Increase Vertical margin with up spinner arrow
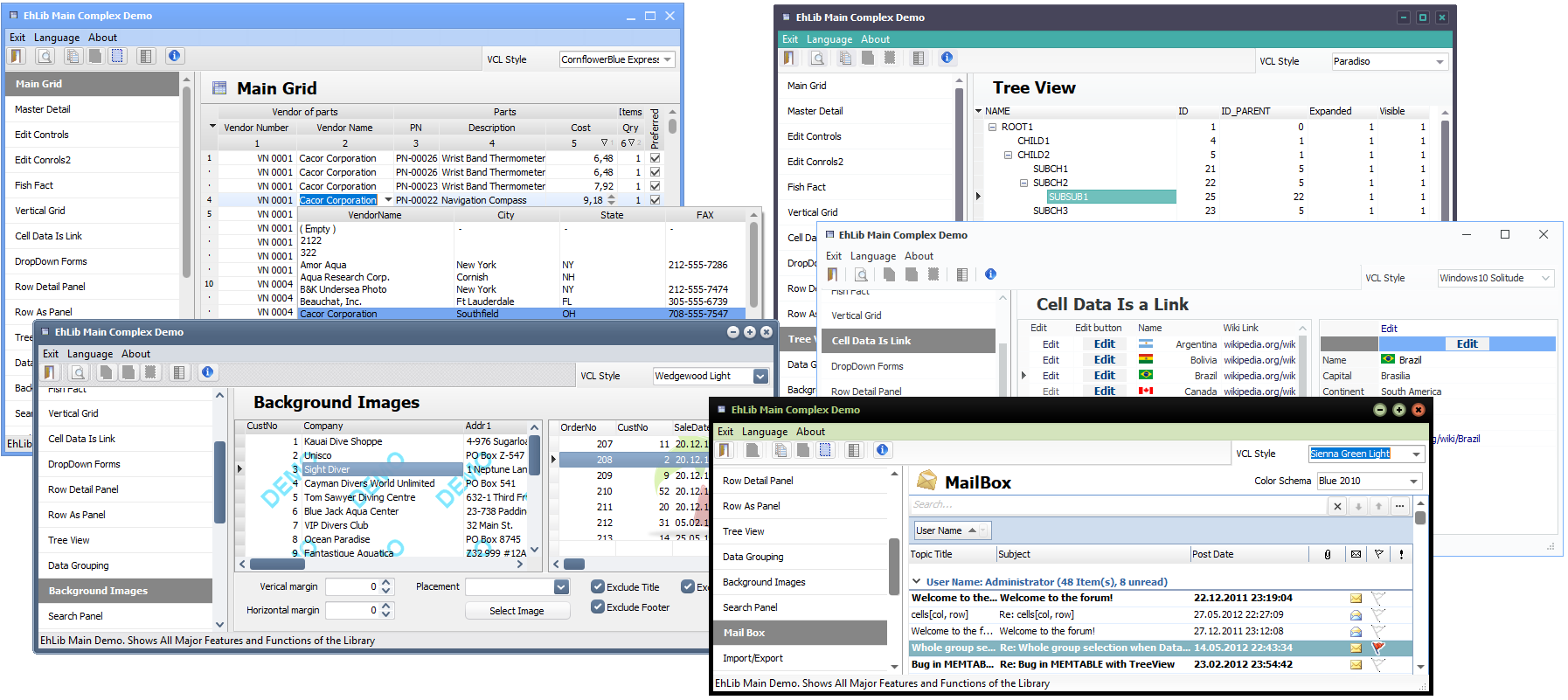Image resolution: width=1568 pixels, height=700 pixels. tap(386, 583)
